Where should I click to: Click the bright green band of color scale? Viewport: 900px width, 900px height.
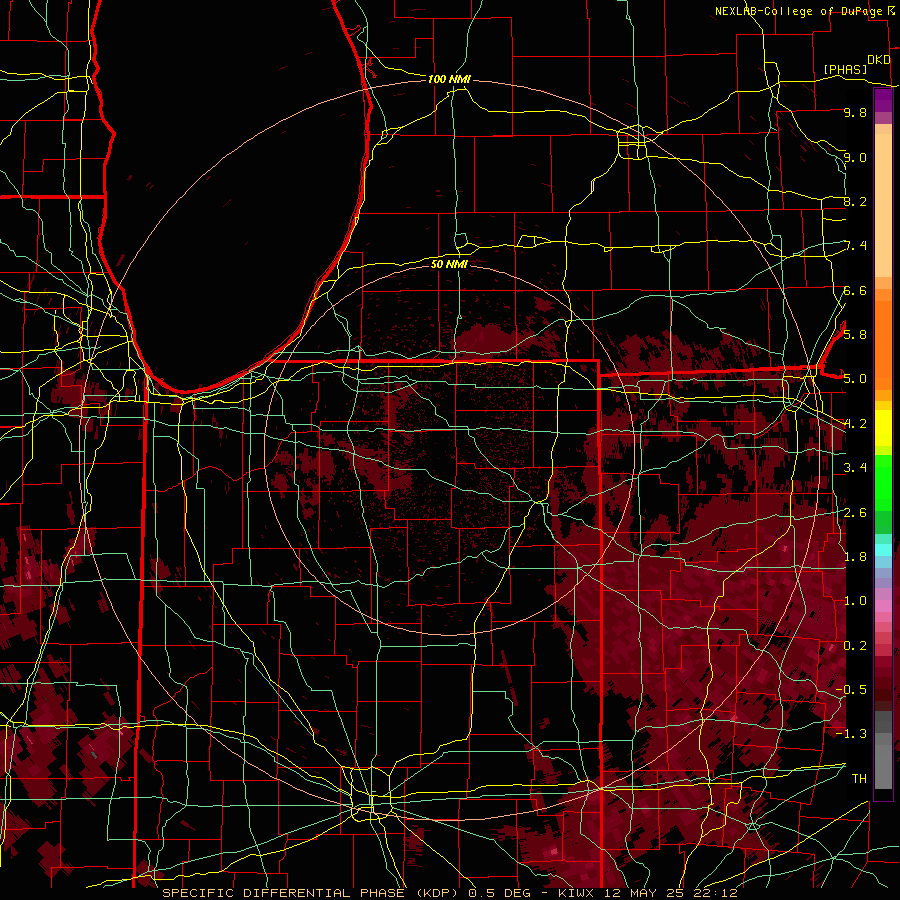tap(883, 482)
